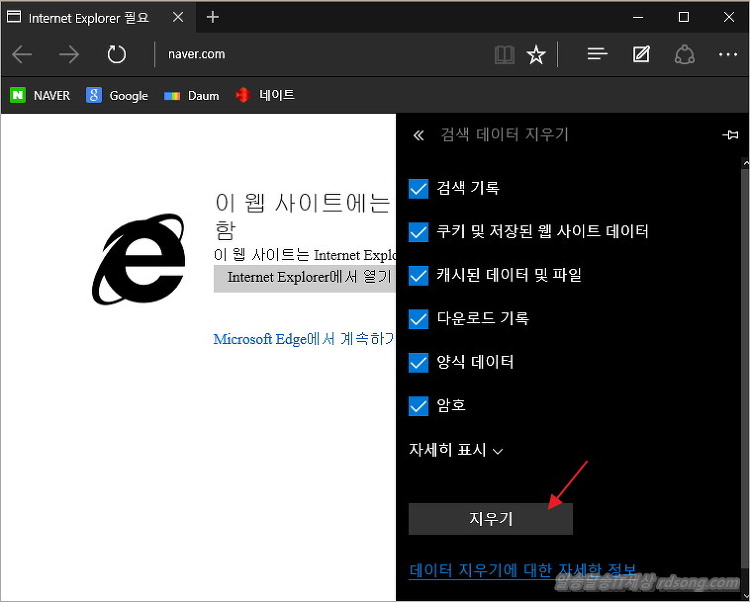Viewport: 750px width, 602px height.
Task: Select the Internet Explorer 필요 tab
Action: pos(90,18)
